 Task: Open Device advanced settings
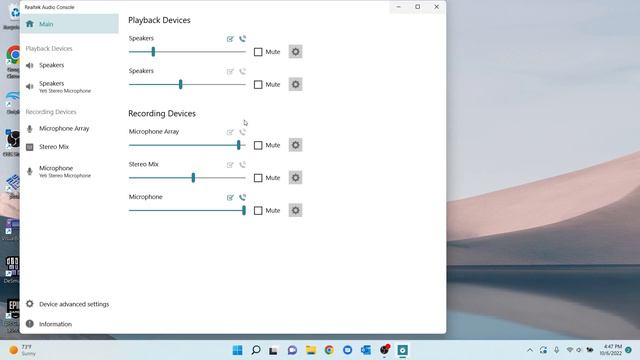pyautogui.click(x=69, y=304)
